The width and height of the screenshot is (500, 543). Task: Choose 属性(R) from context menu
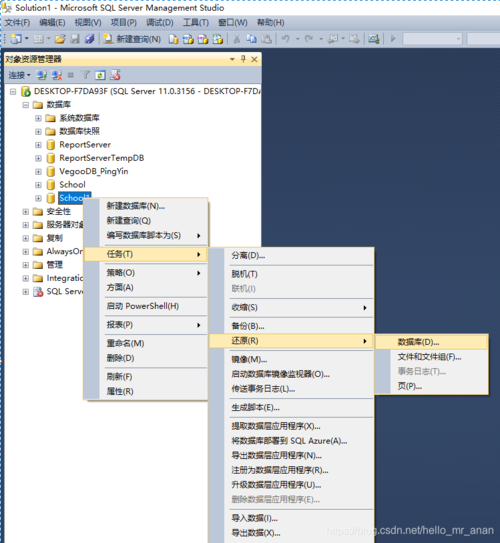point(146,392)
